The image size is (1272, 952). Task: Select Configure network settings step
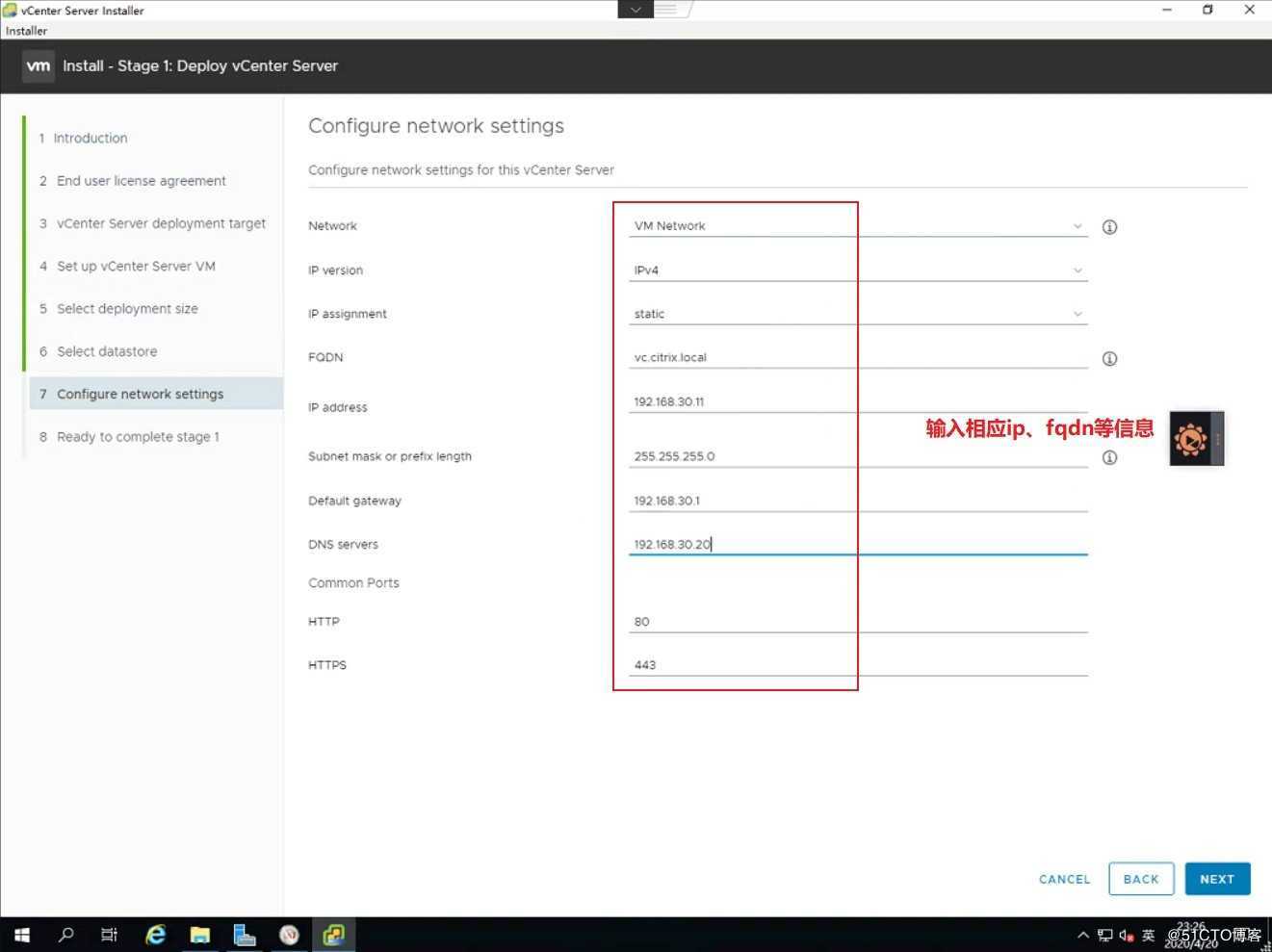156,394
